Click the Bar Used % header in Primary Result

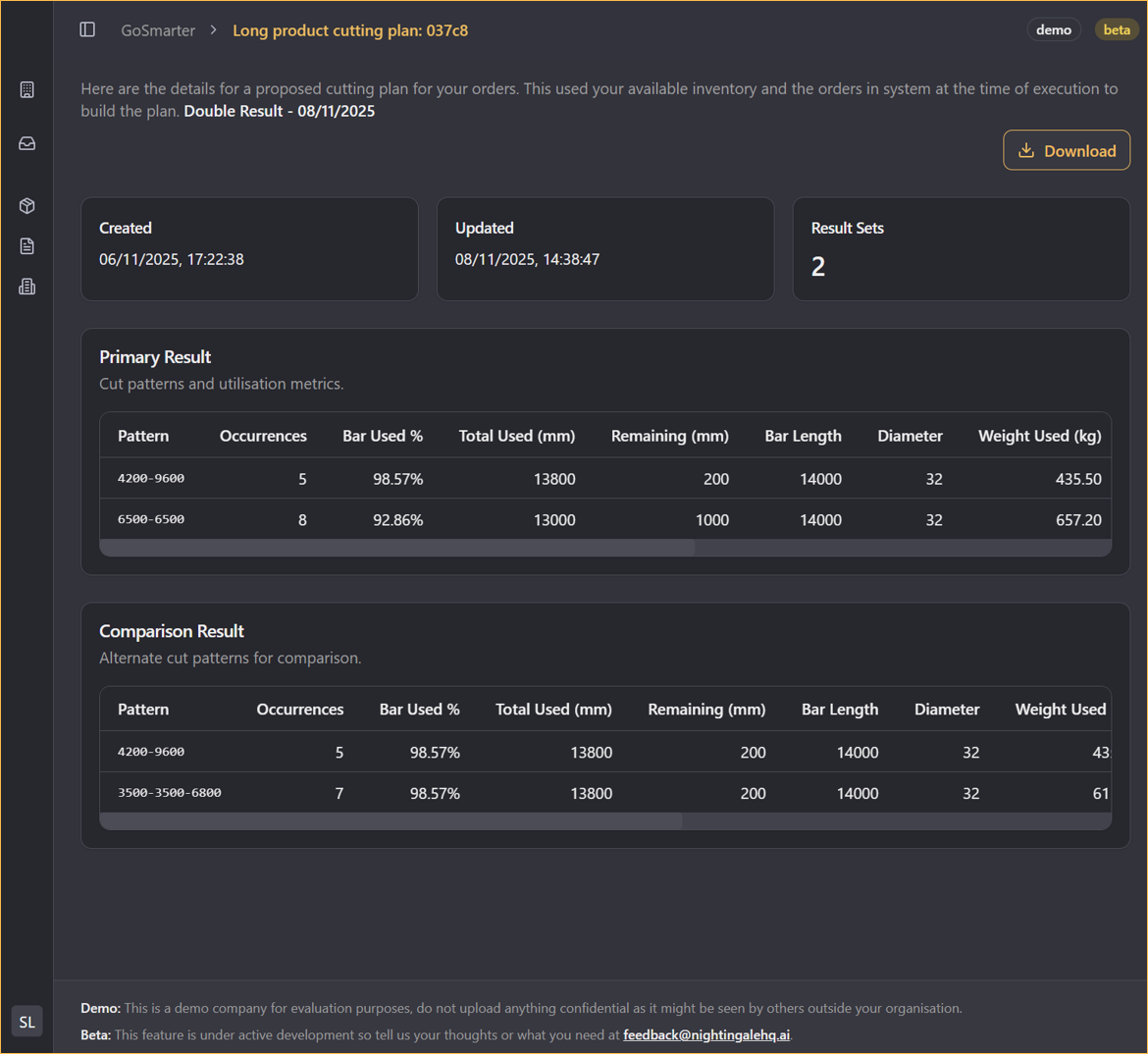(382, 436)
